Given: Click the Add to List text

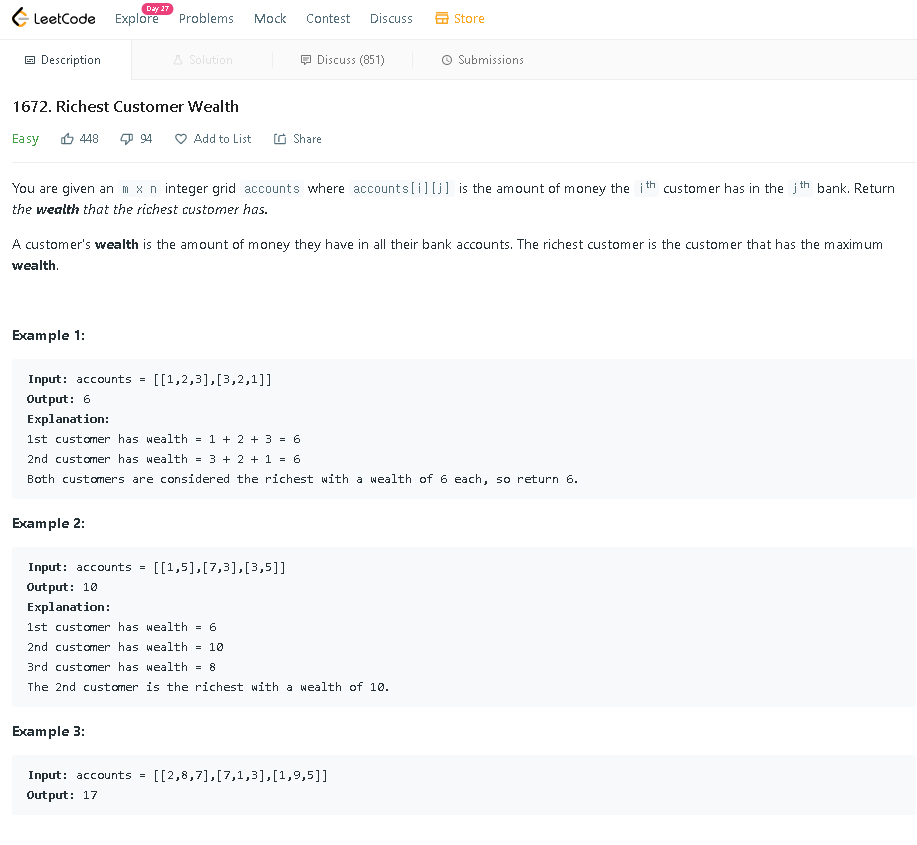Looking at the screenshot, I should (x=222, y=139).
